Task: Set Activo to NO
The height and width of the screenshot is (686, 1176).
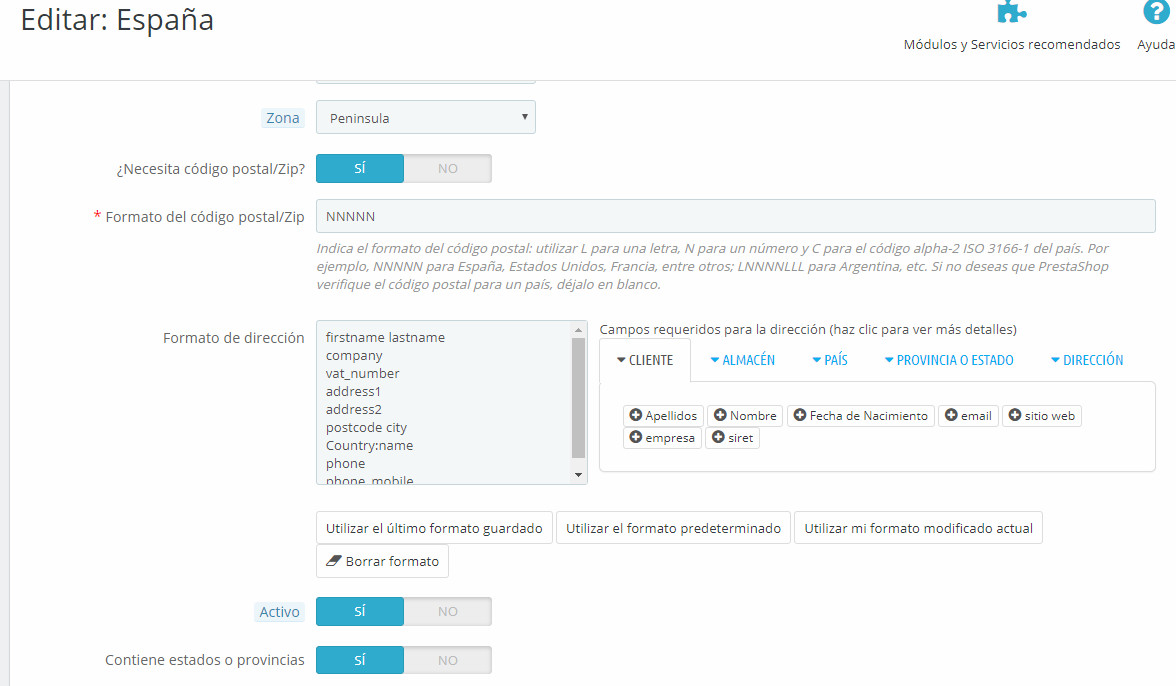Action: tap(448, 612)
